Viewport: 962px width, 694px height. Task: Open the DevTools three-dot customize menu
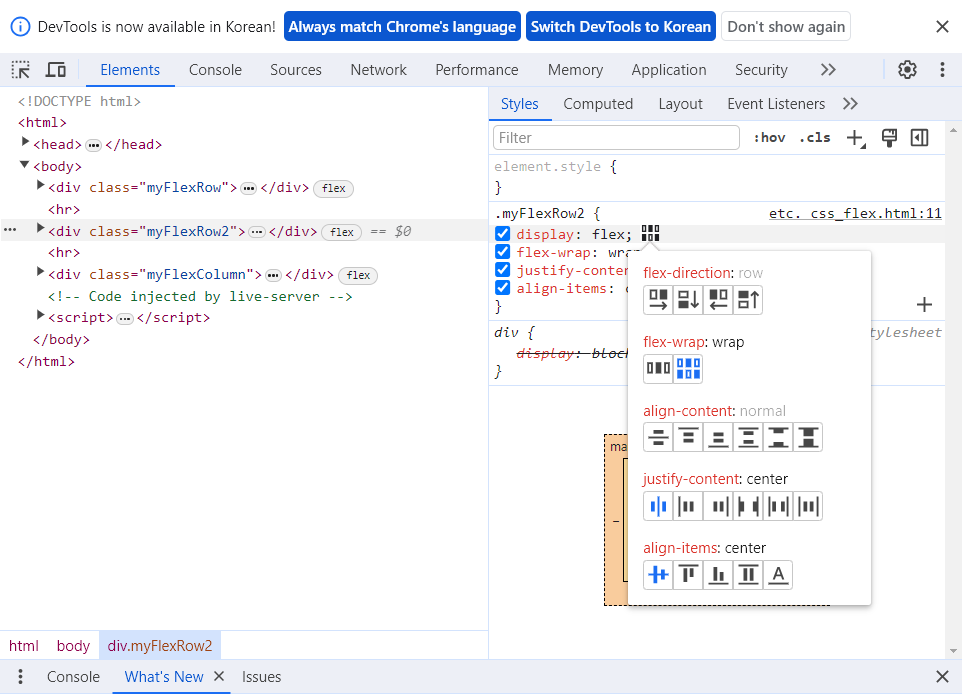tap(942, 70)
